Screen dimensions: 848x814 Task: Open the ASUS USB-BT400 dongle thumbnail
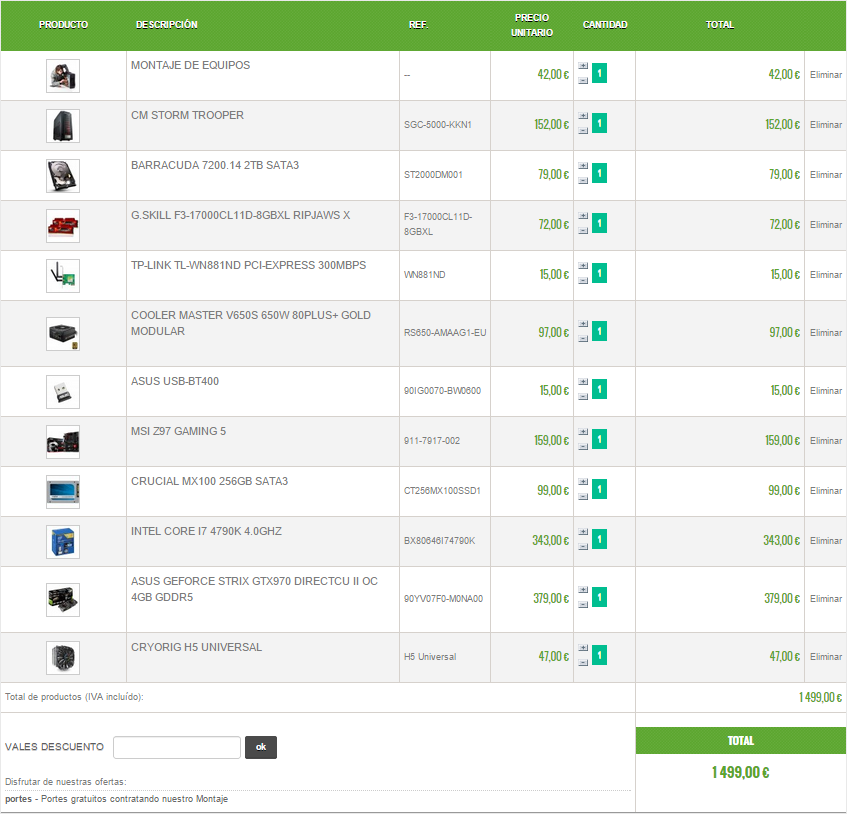tap(63, 392)
